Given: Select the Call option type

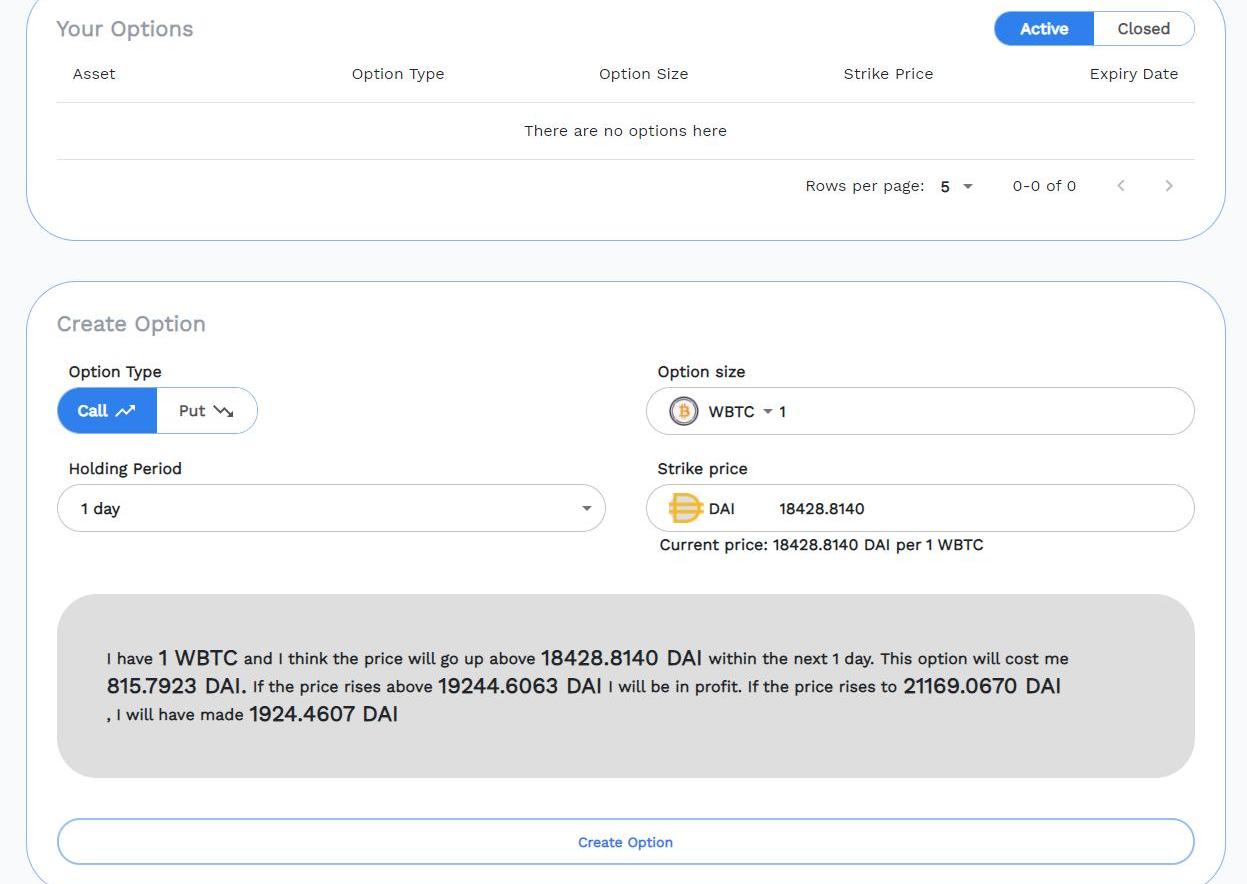Looking at the screenshot, I should coord(107,411).
